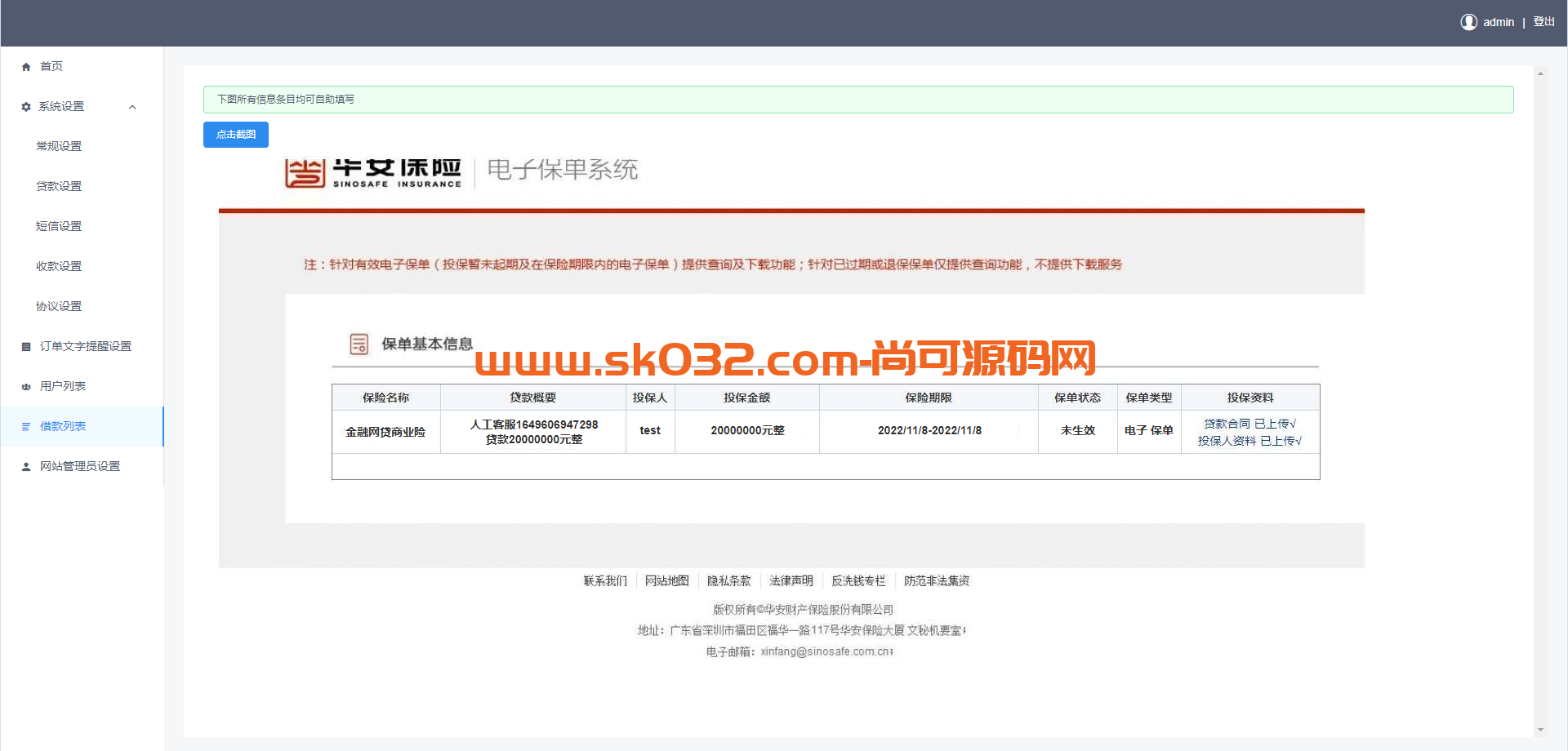
Task: Click the 2022/11/8-2022/11/8 period cell
Action: 929,430
